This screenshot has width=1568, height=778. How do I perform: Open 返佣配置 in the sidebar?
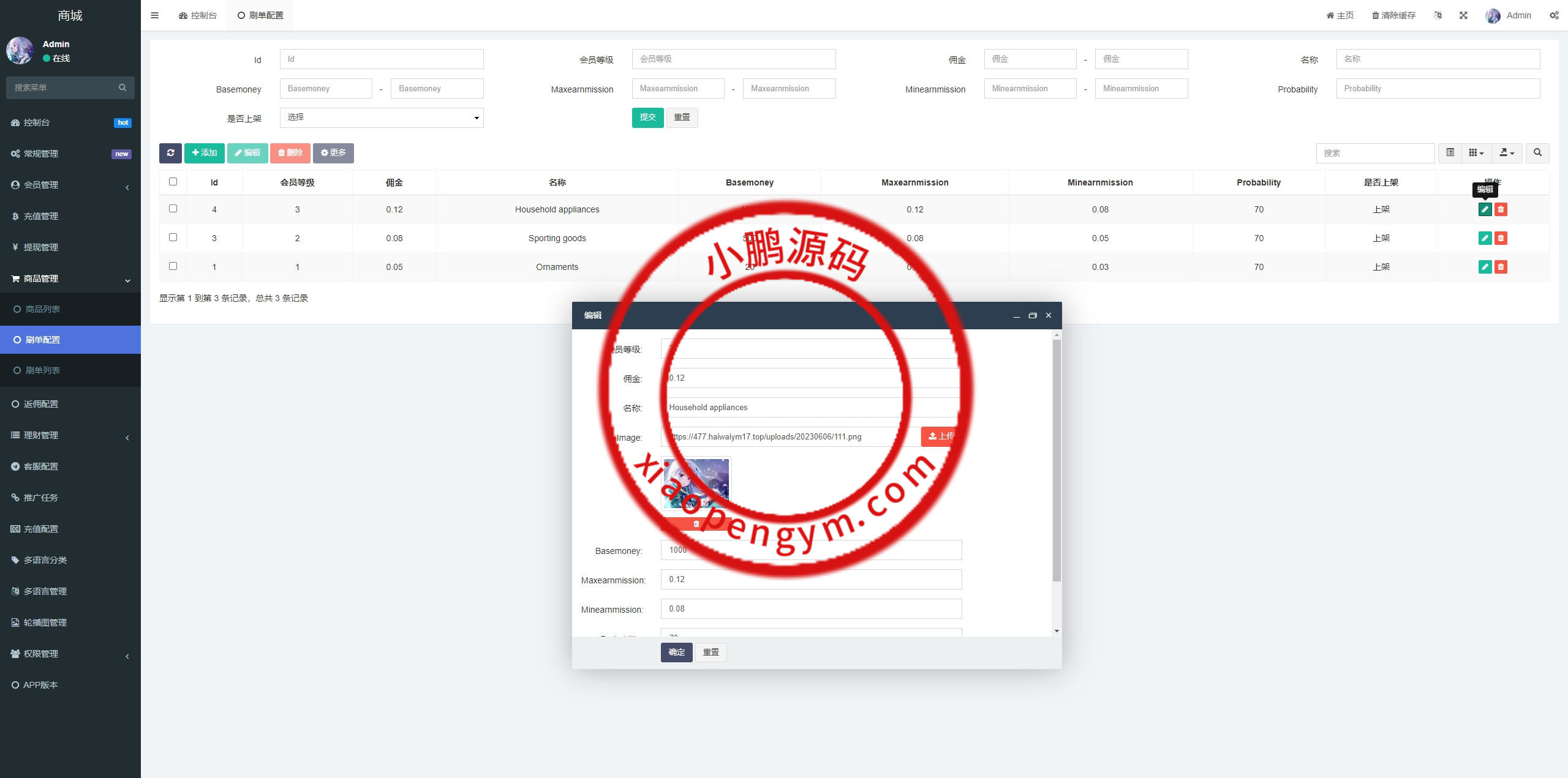pyautogui.click(x=70, y=404)
